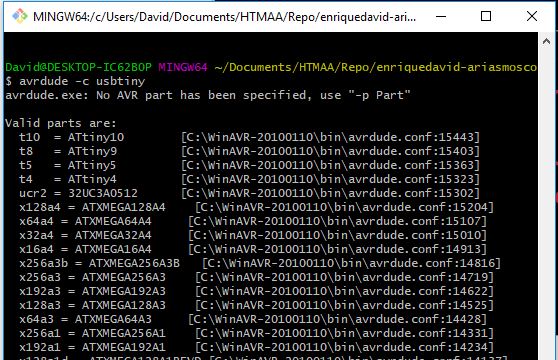
Task: Click the avrdude.conf:14234 path reference
Action: click(x=344, y=347)
